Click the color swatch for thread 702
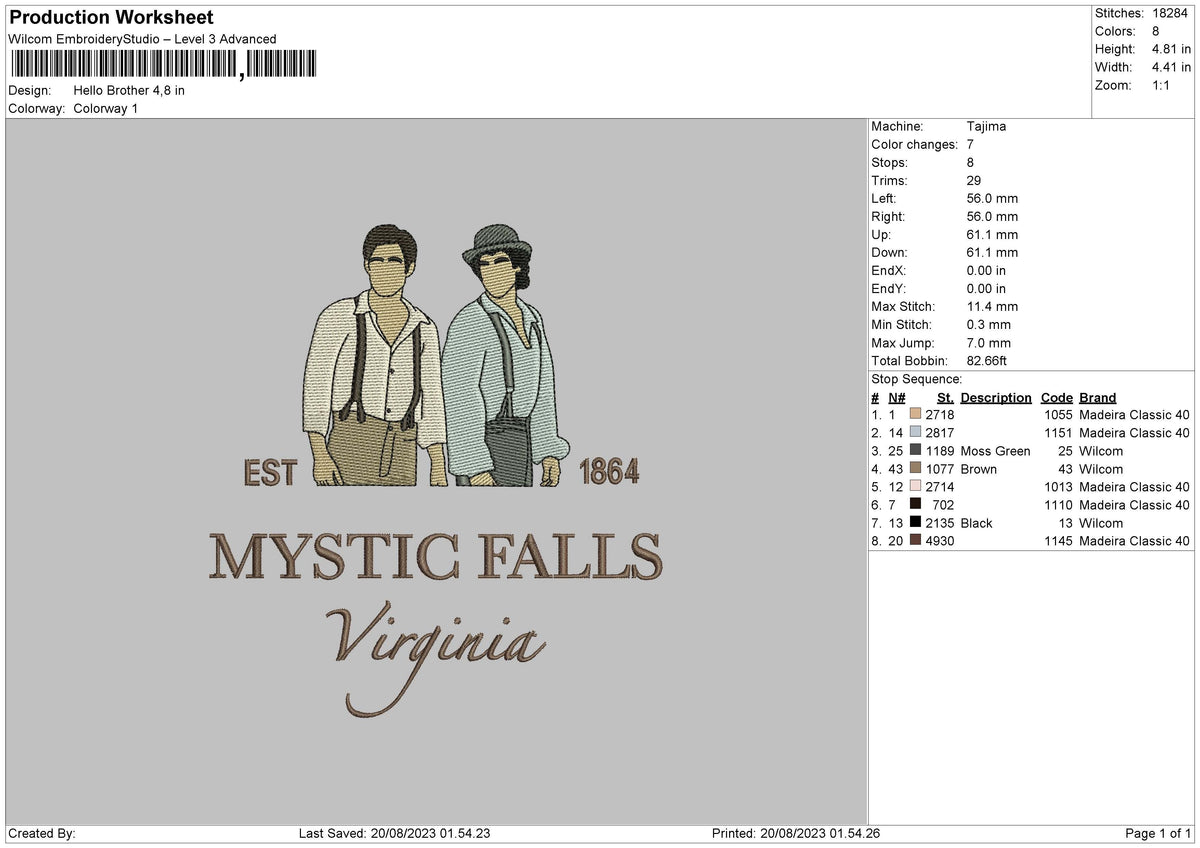The image size is (1200, 848). [915, 505]
